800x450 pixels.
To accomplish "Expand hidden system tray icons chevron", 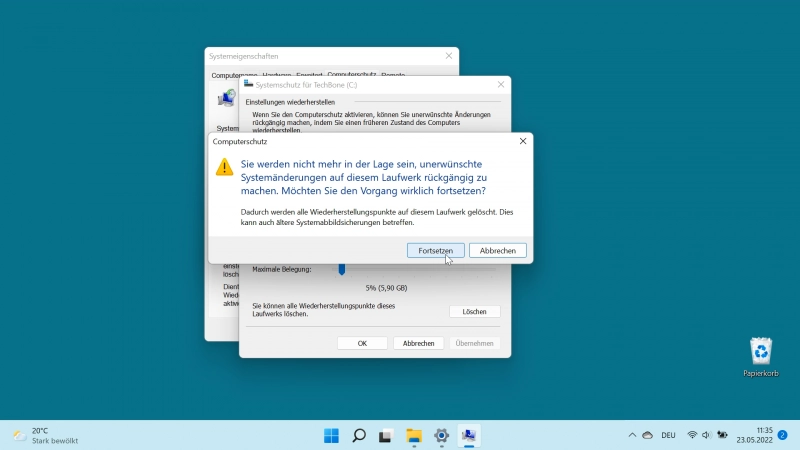I will (632, 435).
